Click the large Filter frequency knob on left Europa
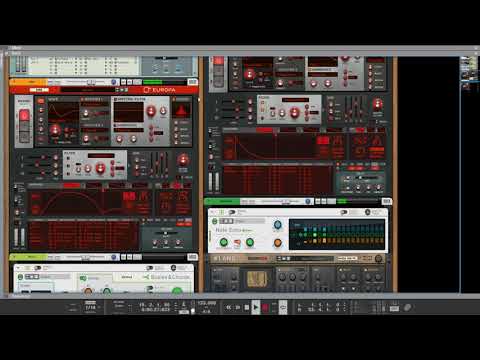 pos(100,168)
